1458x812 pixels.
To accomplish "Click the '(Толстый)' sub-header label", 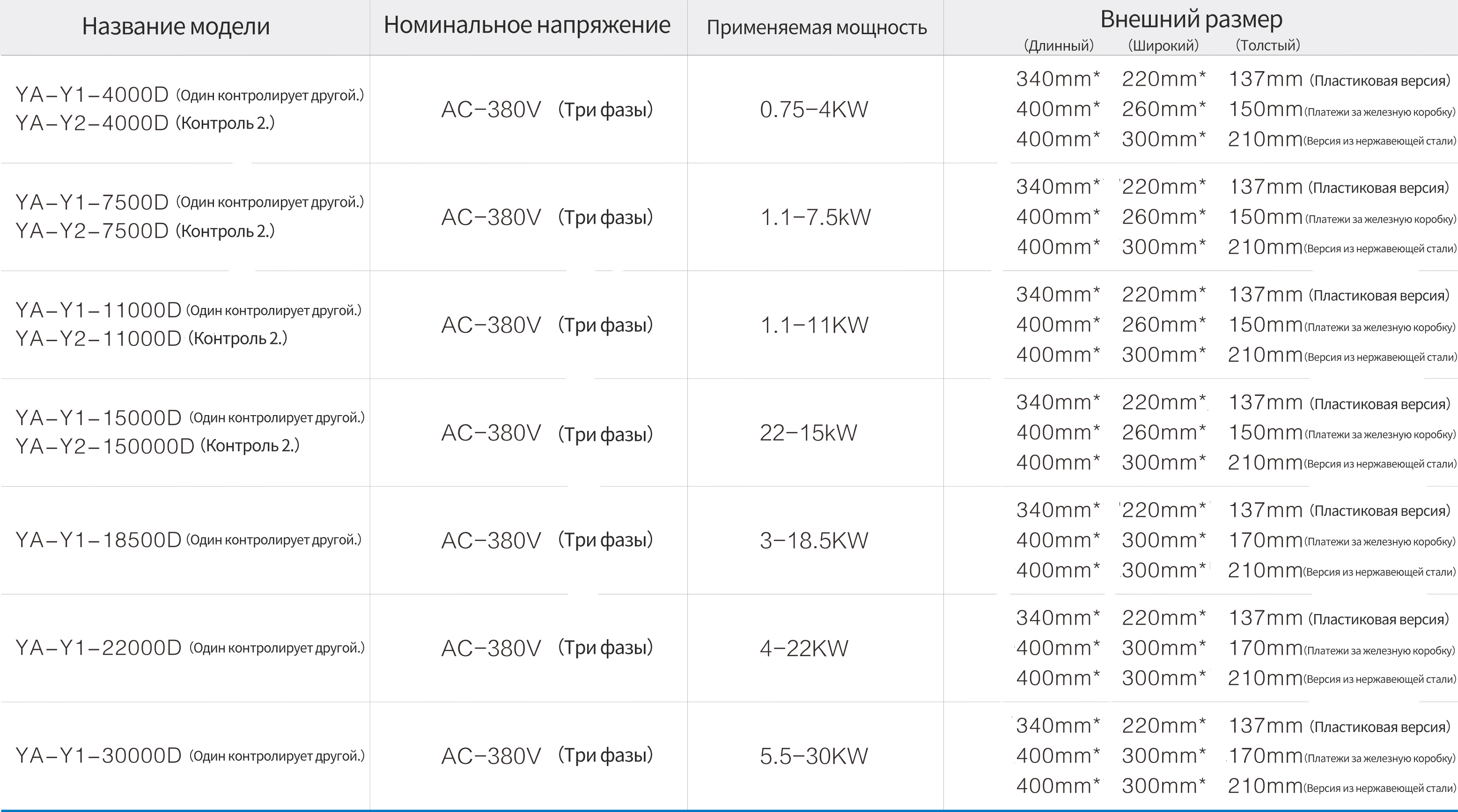I will (1267, 45).
